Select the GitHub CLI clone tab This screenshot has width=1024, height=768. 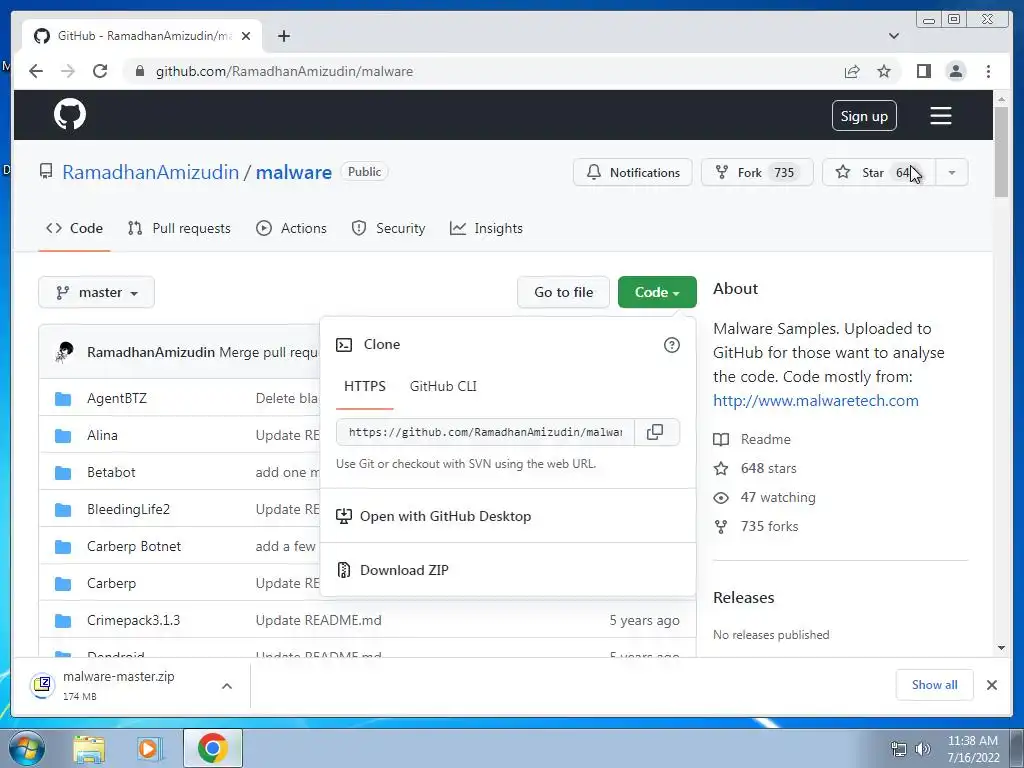pos(443,387)
